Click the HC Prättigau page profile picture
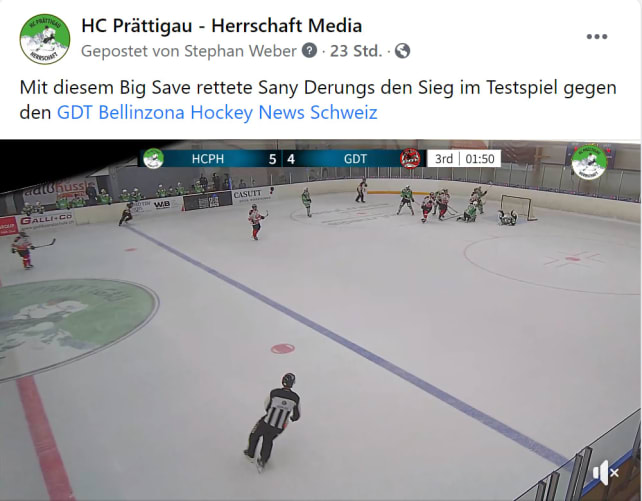The image size is (642, 501). click(45, 39)
